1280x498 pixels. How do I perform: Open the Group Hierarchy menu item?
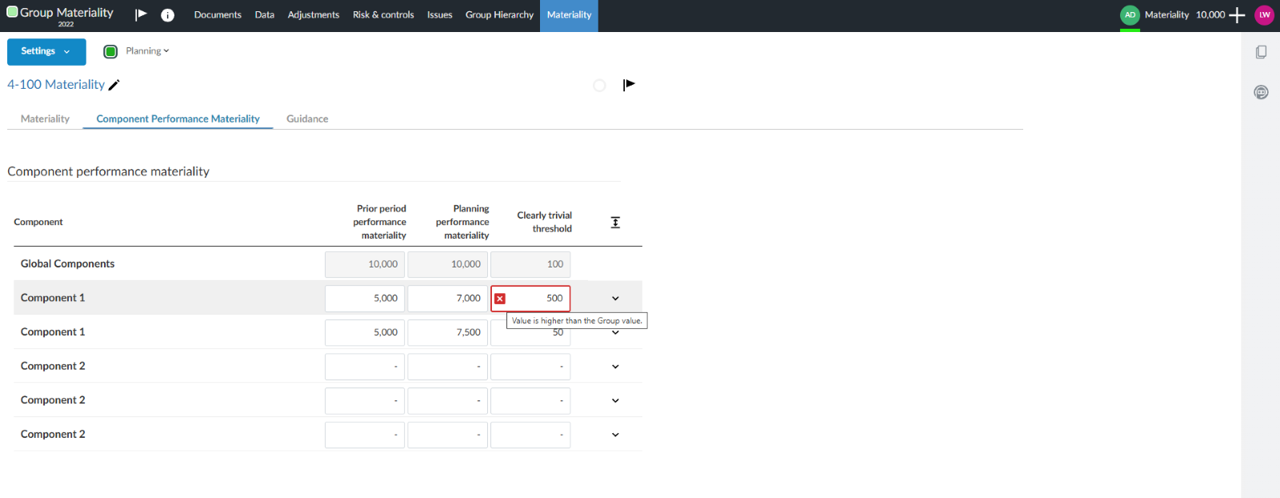[x=499, y=15]
